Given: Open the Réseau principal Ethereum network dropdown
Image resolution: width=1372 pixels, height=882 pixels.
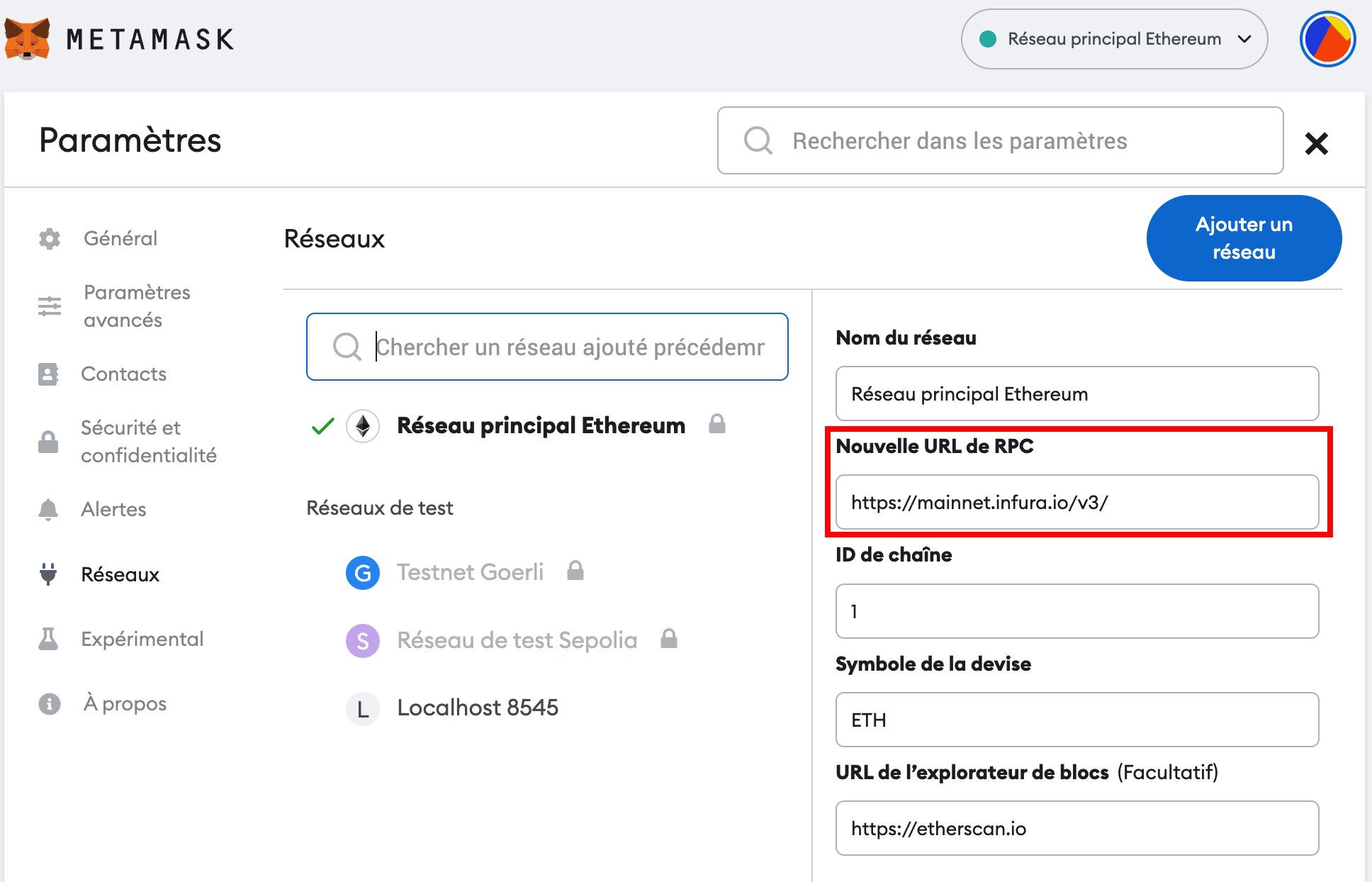Looking at the screenshot, I should [1114, 39].
